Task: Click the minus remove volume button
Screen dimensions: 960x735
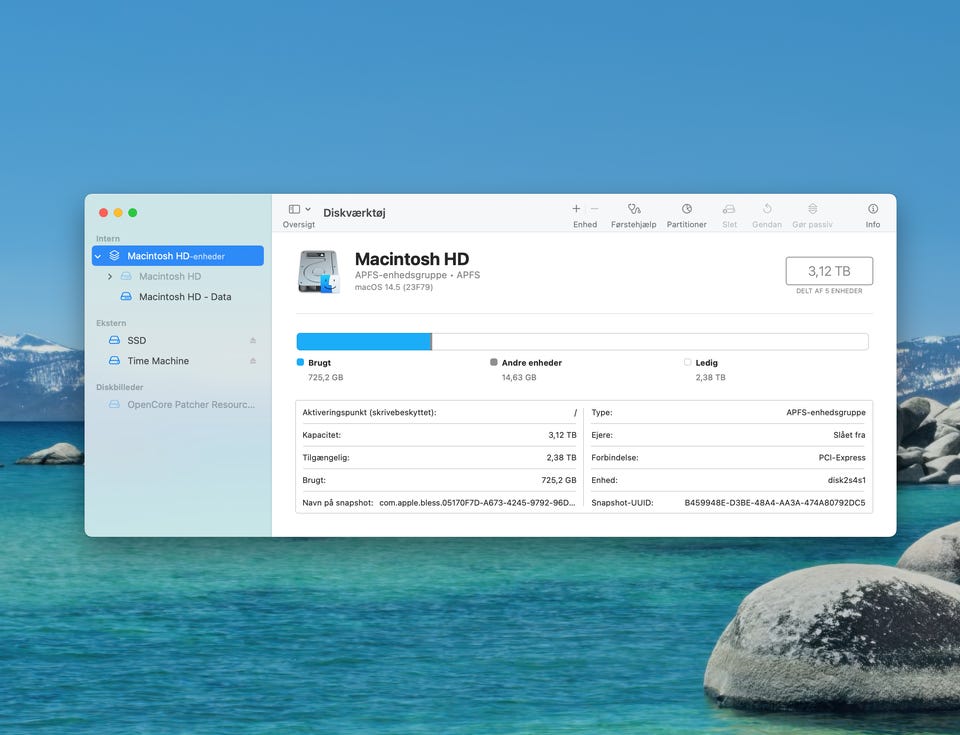Action: click(x=595, y=209)
